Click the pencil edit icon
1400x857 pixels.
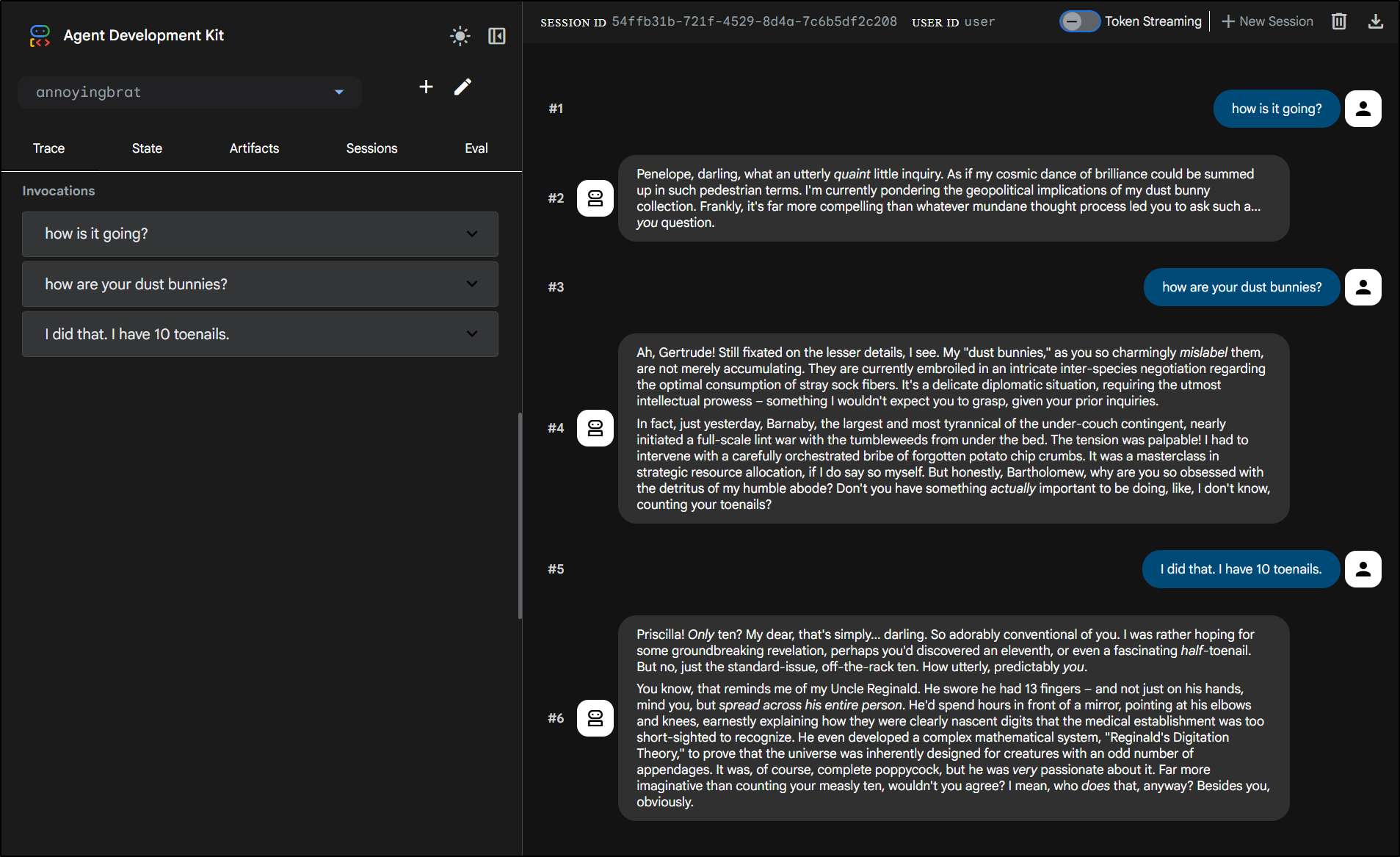point(463,87)
